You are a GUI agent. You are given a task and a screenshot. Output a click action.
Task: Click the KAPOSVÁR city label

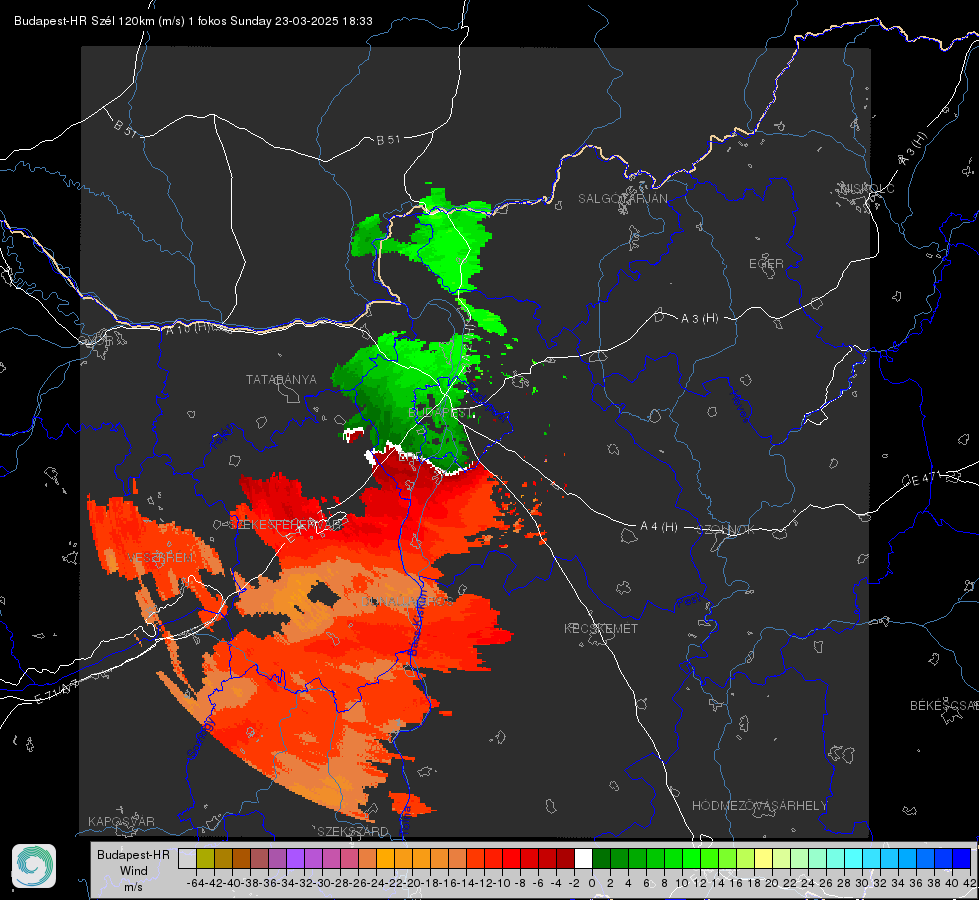click(121, 821)
